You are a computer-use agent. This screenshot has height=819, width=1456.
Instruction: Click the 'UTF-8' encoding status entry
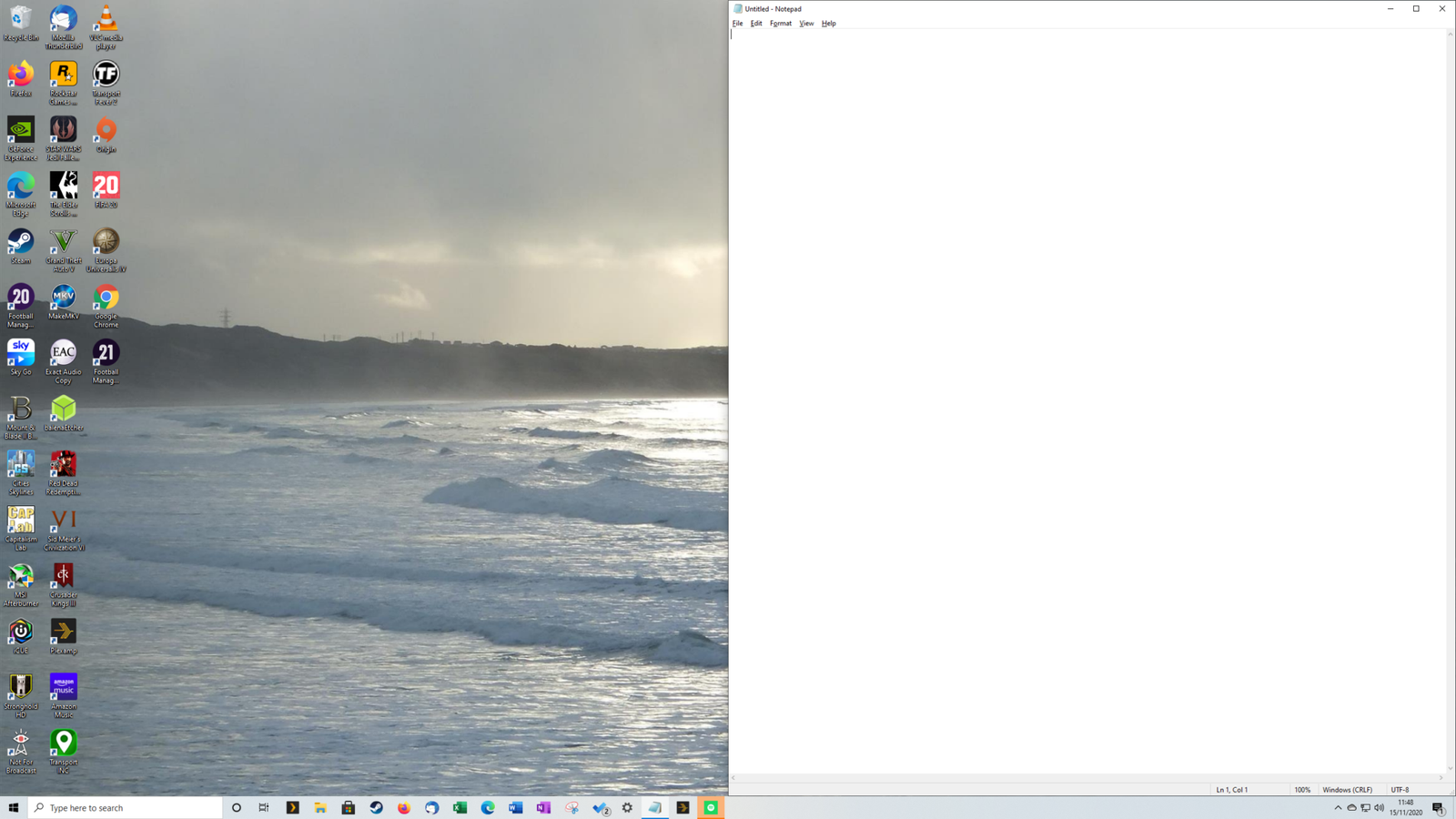[1400, 790]
